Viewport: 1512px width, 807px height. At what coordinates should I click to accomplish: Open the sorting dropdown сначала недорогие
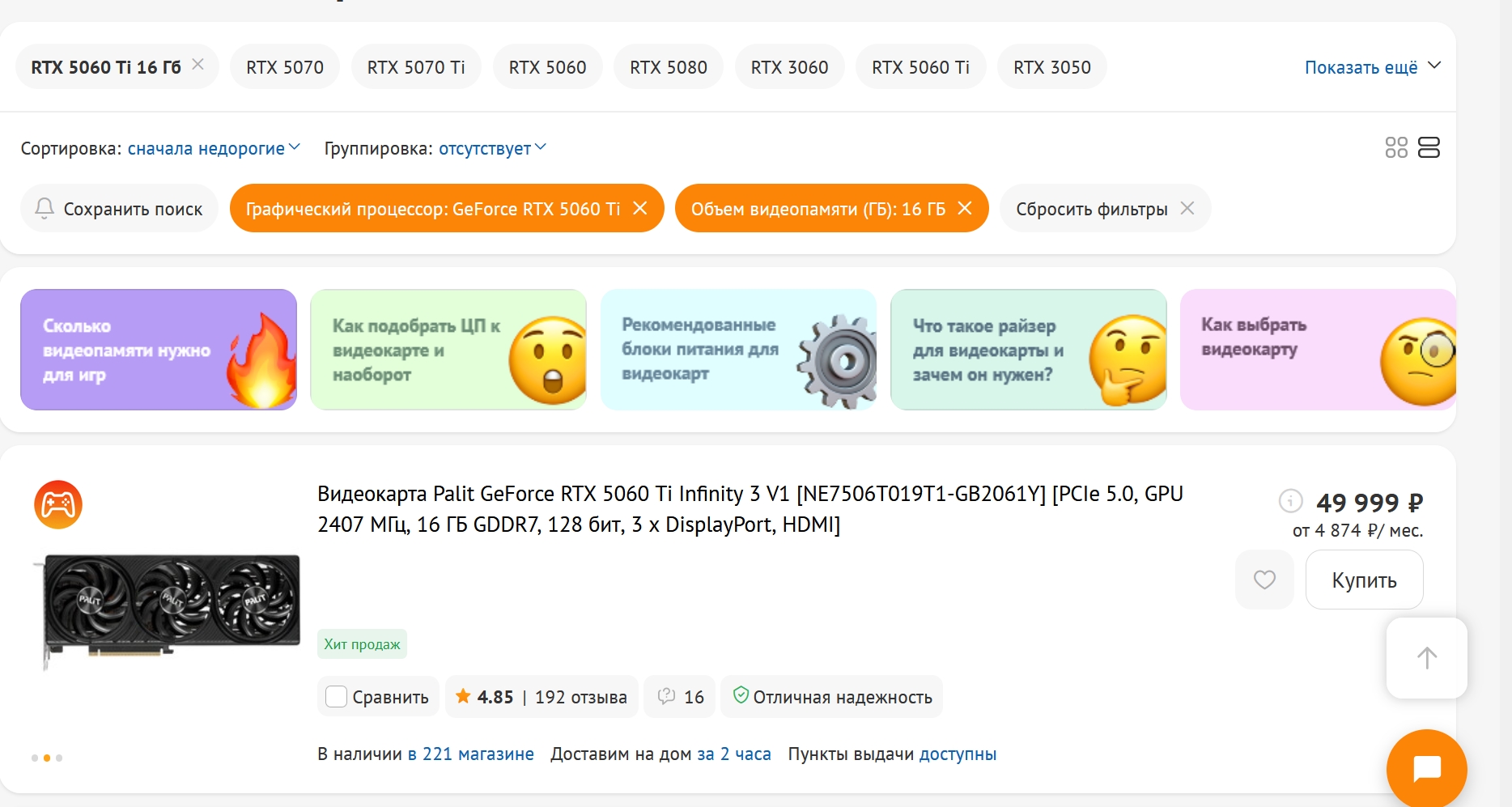(x=214, y=148)
